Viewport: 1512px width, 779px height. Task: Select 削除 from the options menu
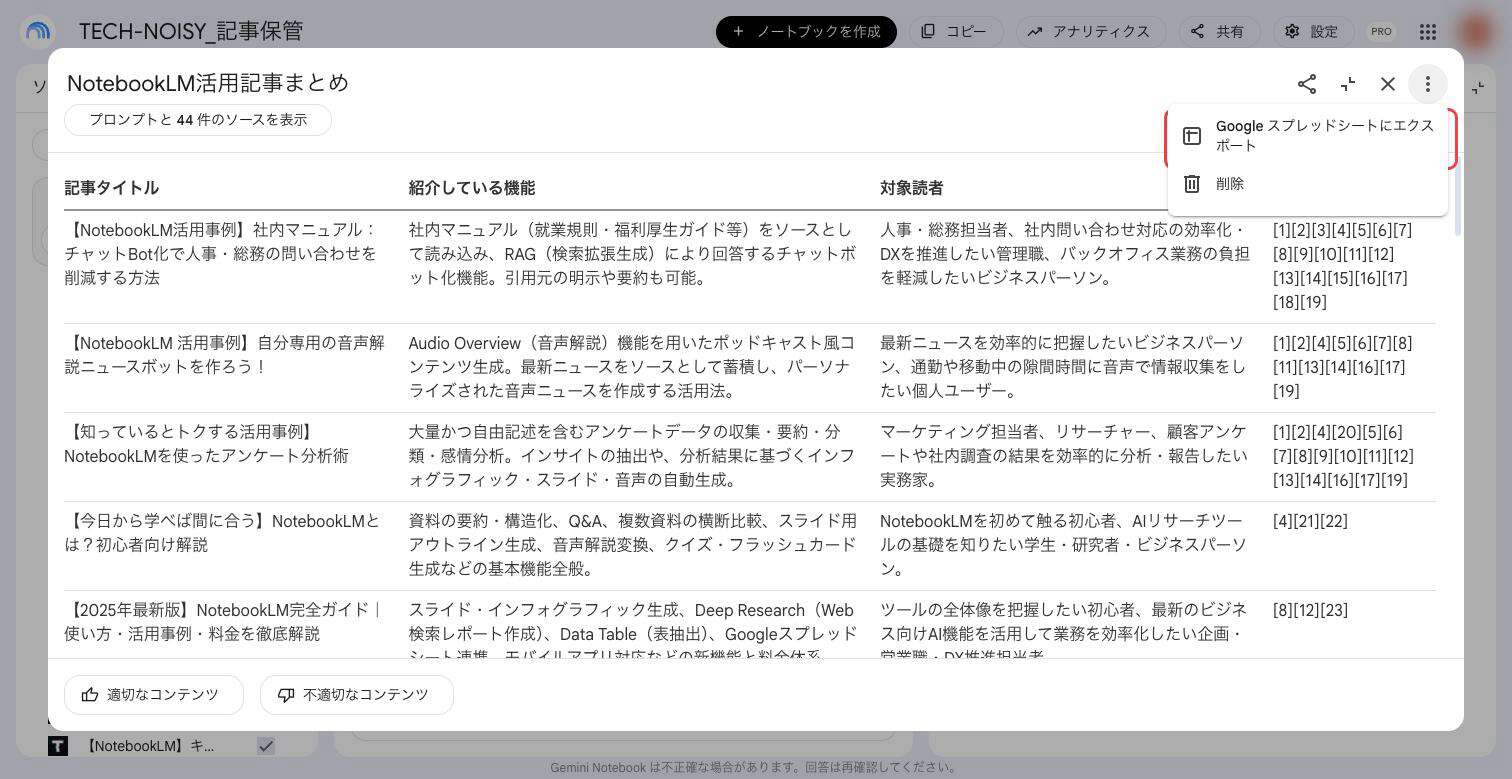(x=1307, y=184)
